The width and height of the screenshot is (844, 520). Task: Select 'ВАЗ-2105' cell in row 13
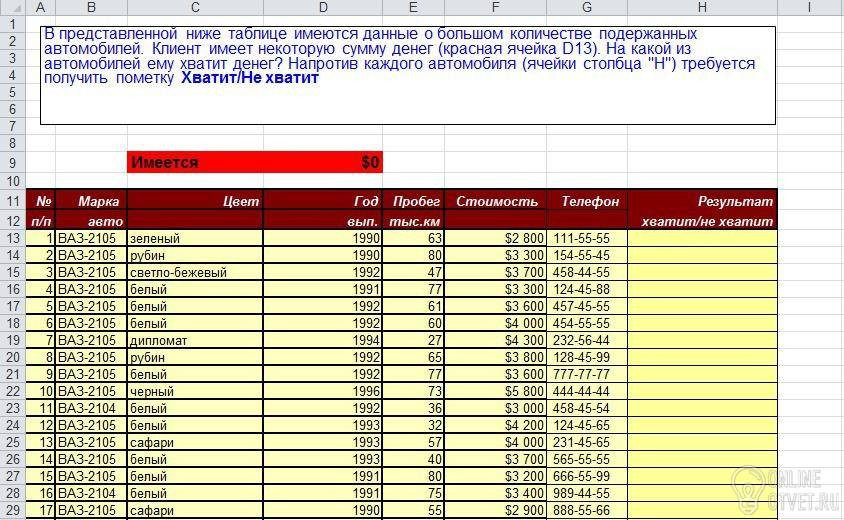click(92, 238)
